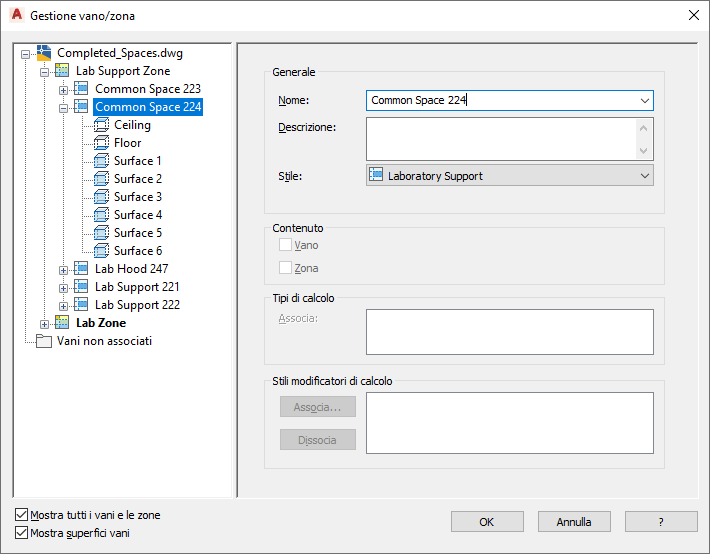Screen dimensions: 710x554
Task: Toggle Mostra tutti i vani e le zone
Action: coord(21,515)
